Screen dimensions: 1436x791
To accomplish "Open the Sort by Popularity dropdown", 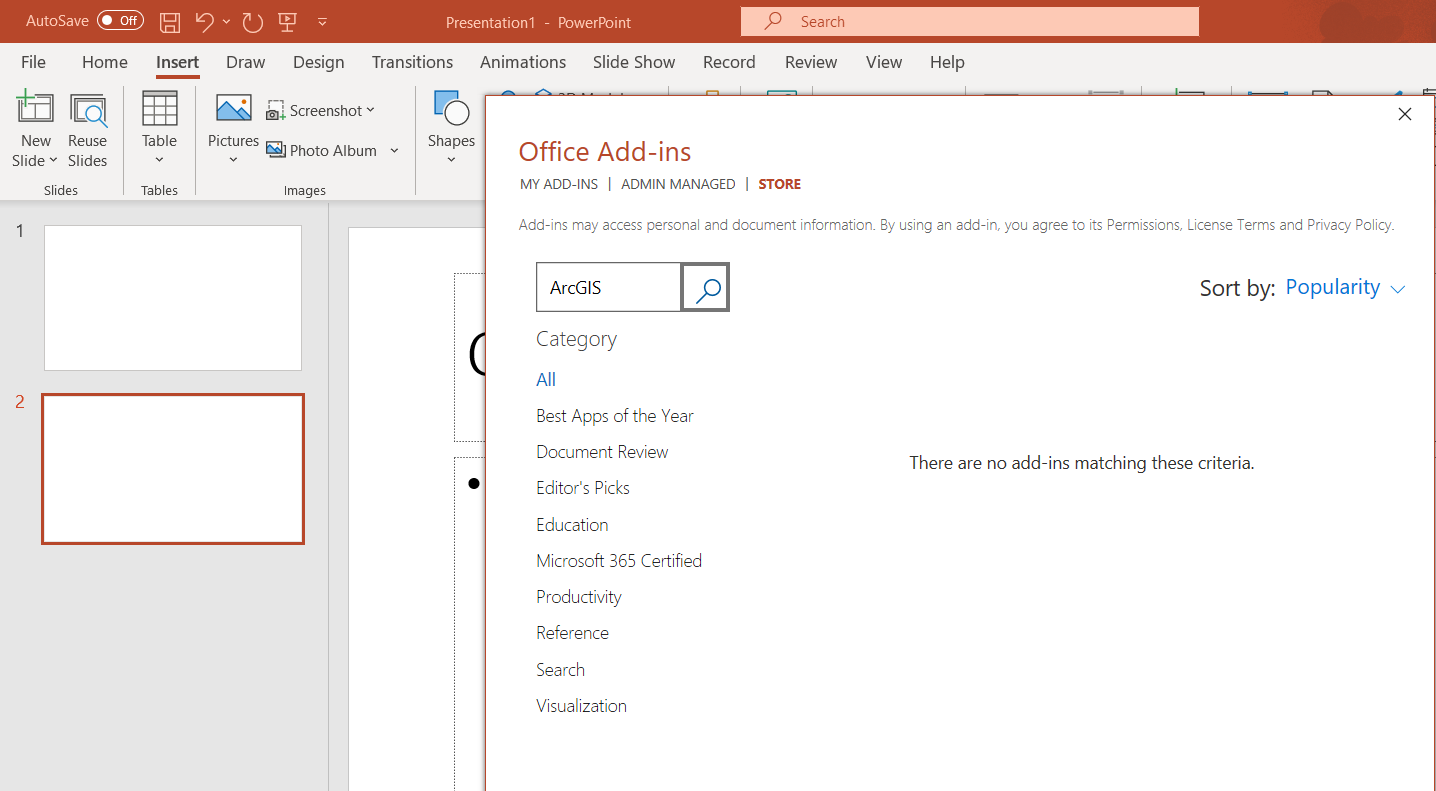I will tap(1345, 288).
